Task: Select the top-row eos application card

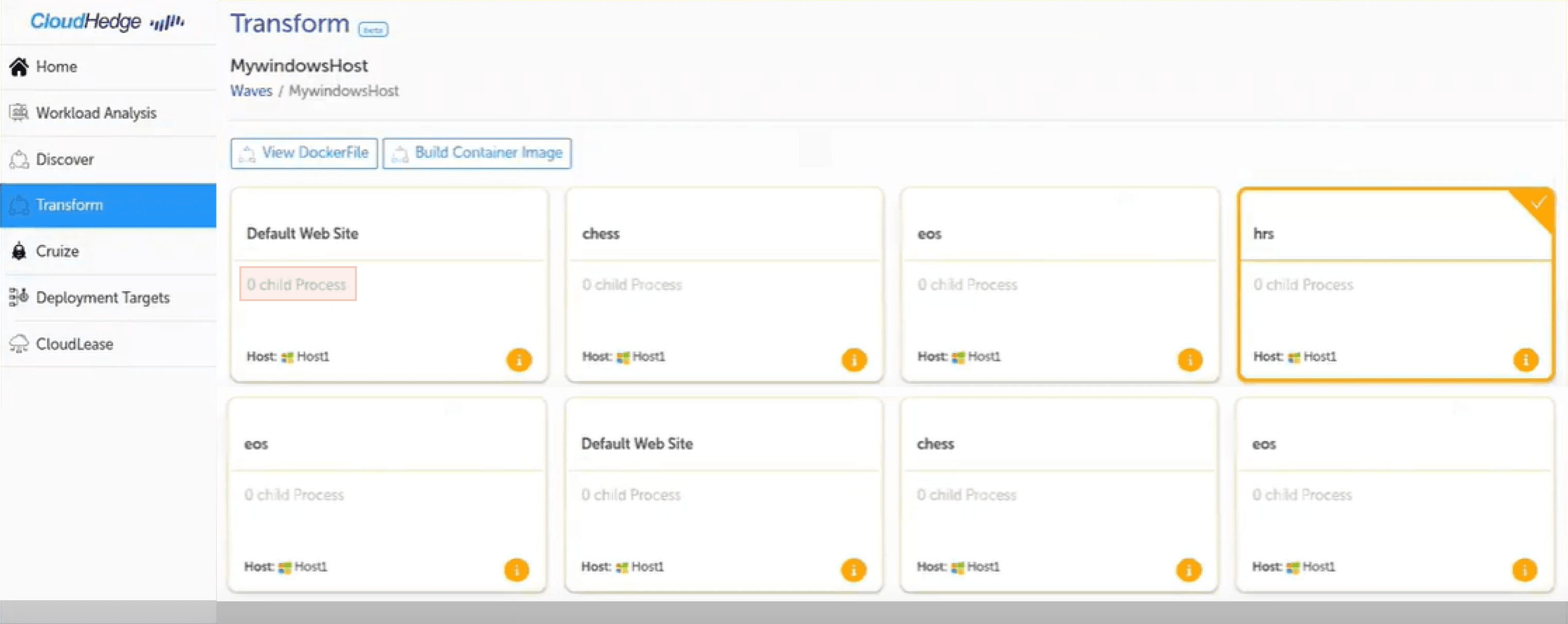Action: point(1060,234)
